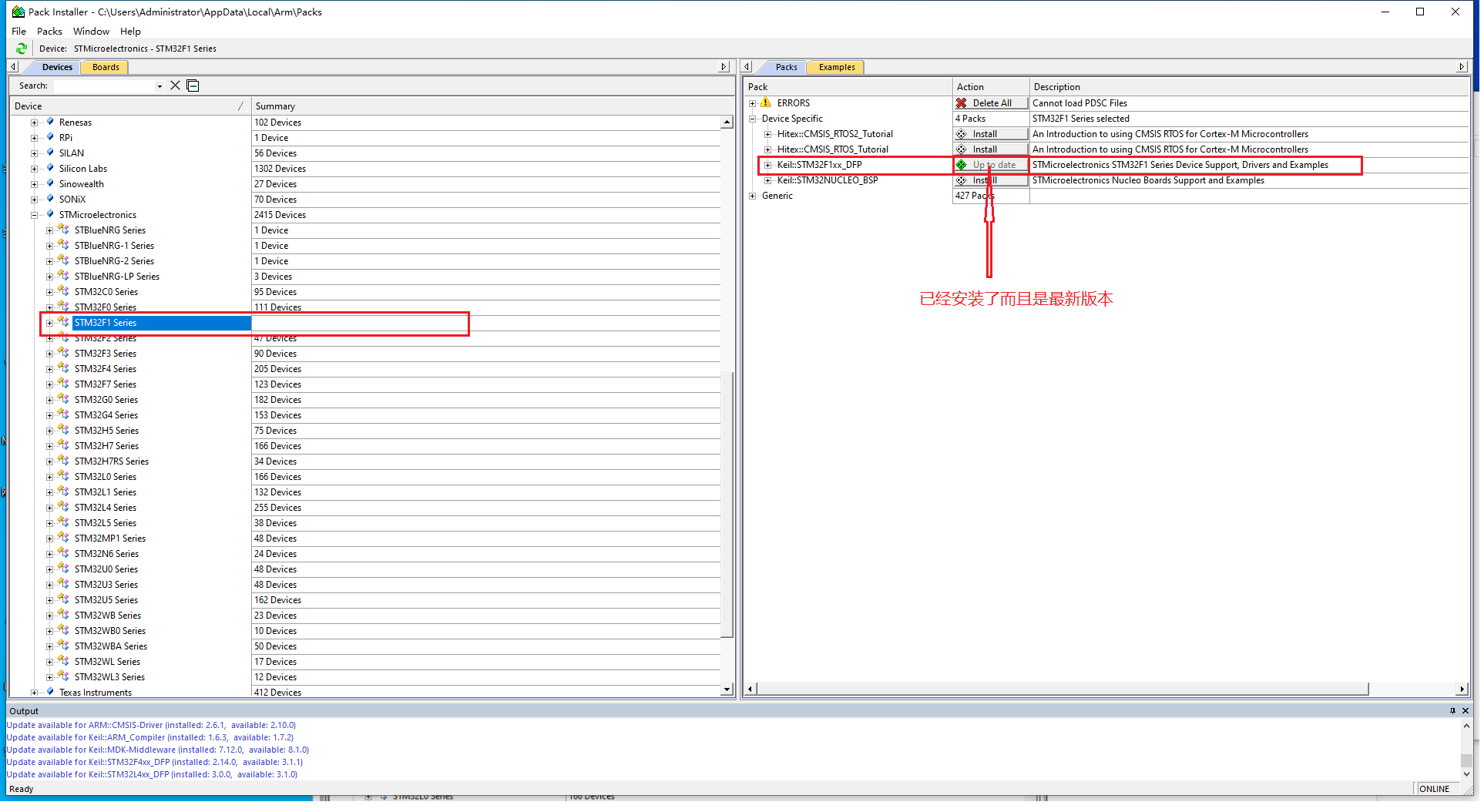
Task: Click the STM32F4xx_DFP update message in Output
Action: click(155, 762)
